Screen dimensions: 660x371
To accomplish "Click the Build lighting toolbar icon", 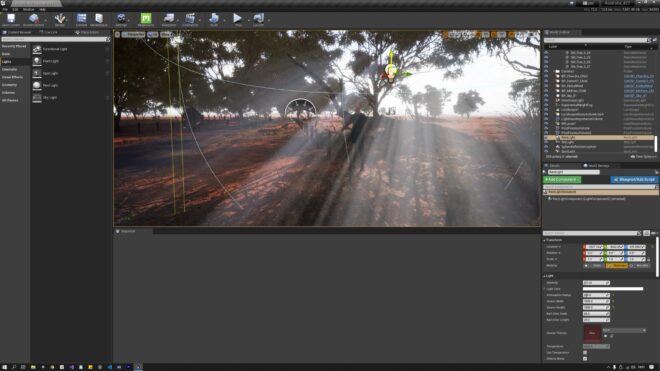I will [x=214, y=19].
